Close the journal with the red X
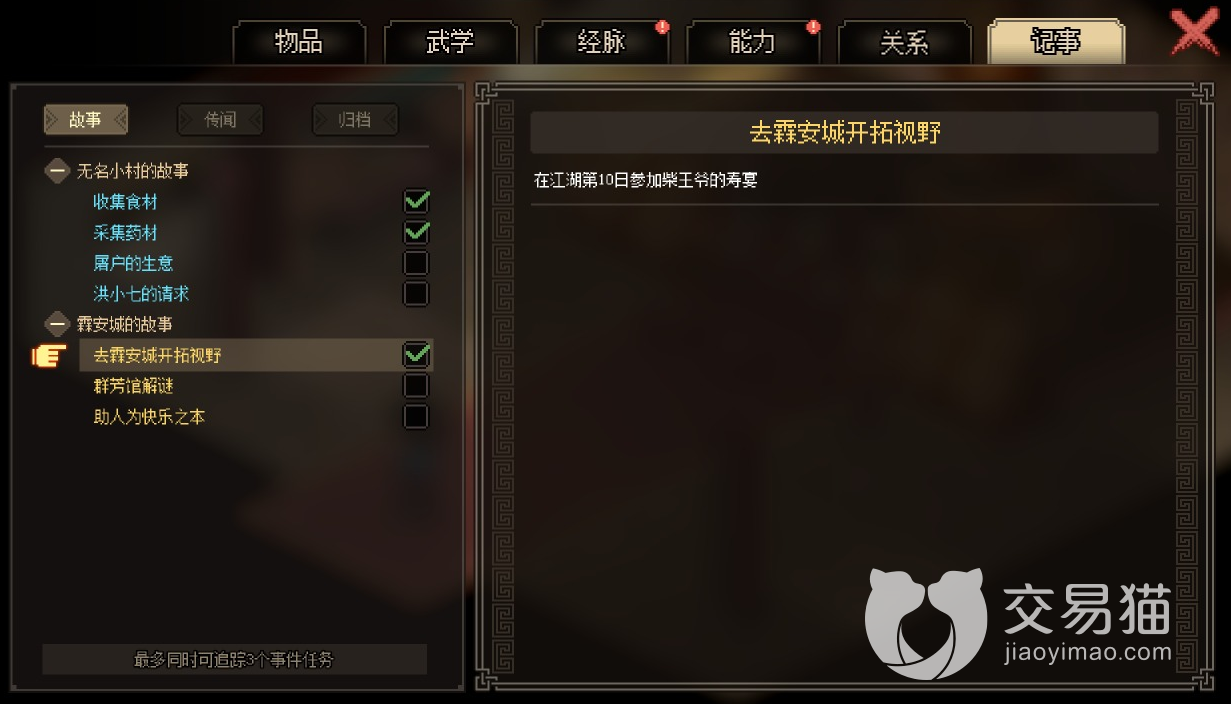The image size is (1231, 704). [x=1195, y=33]
